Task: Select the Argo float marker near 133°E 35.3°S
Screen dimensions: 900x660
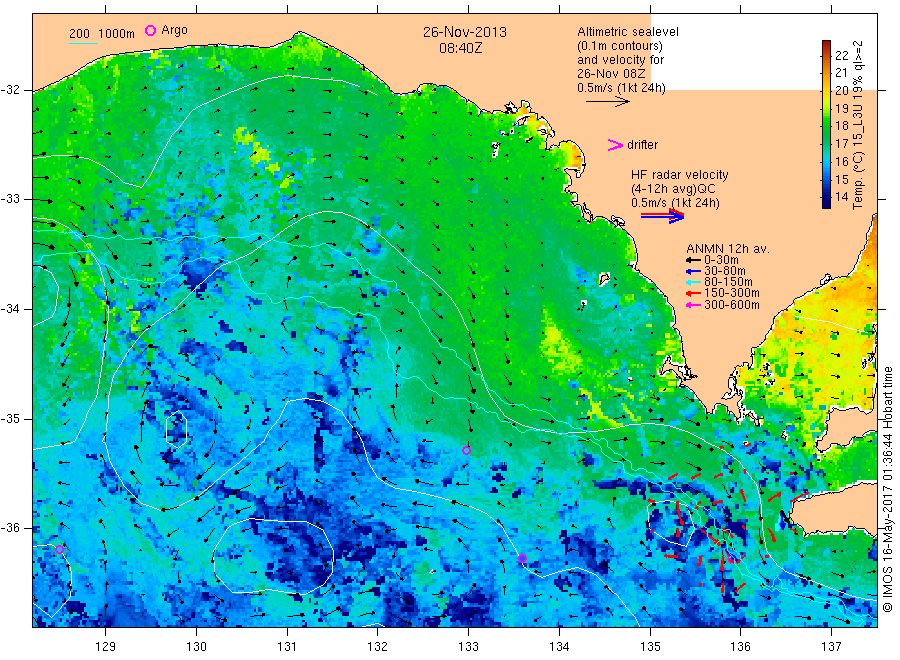Action: pos(467,451)
